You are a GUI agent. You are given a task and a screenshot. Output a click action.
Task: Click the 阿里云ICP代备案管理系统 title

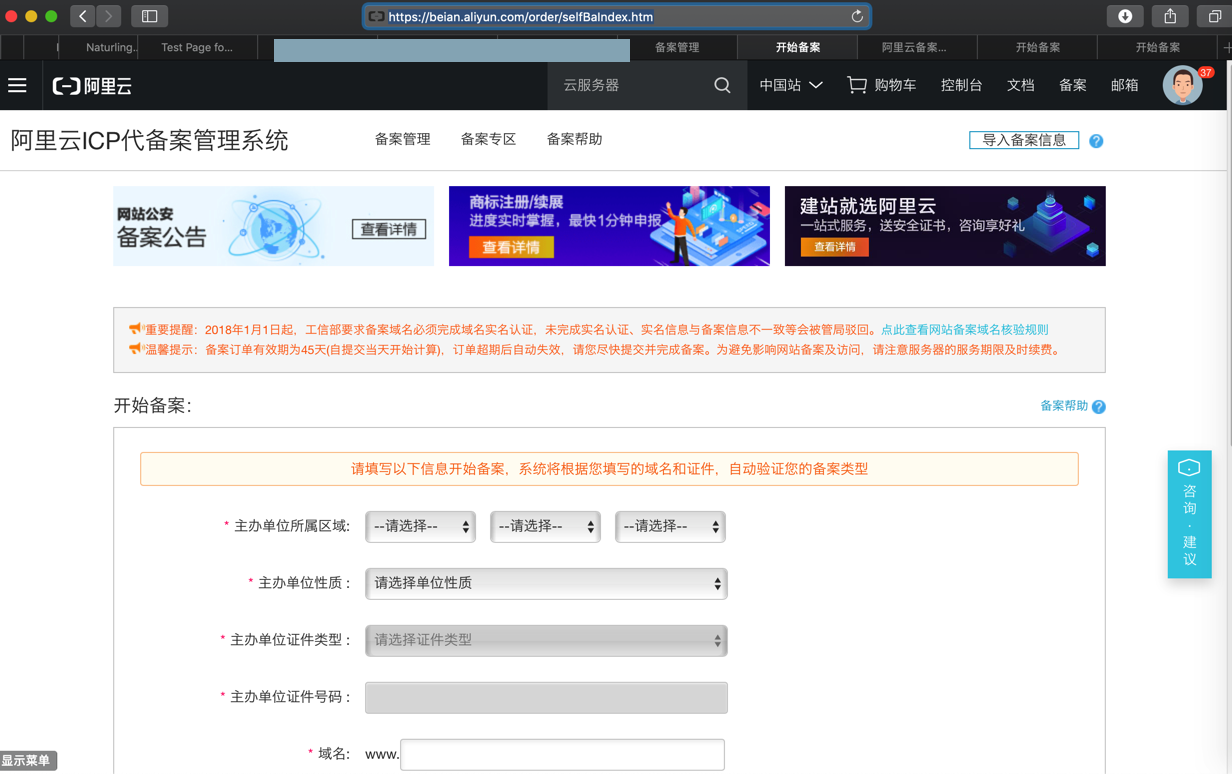[x=149, y=140]
